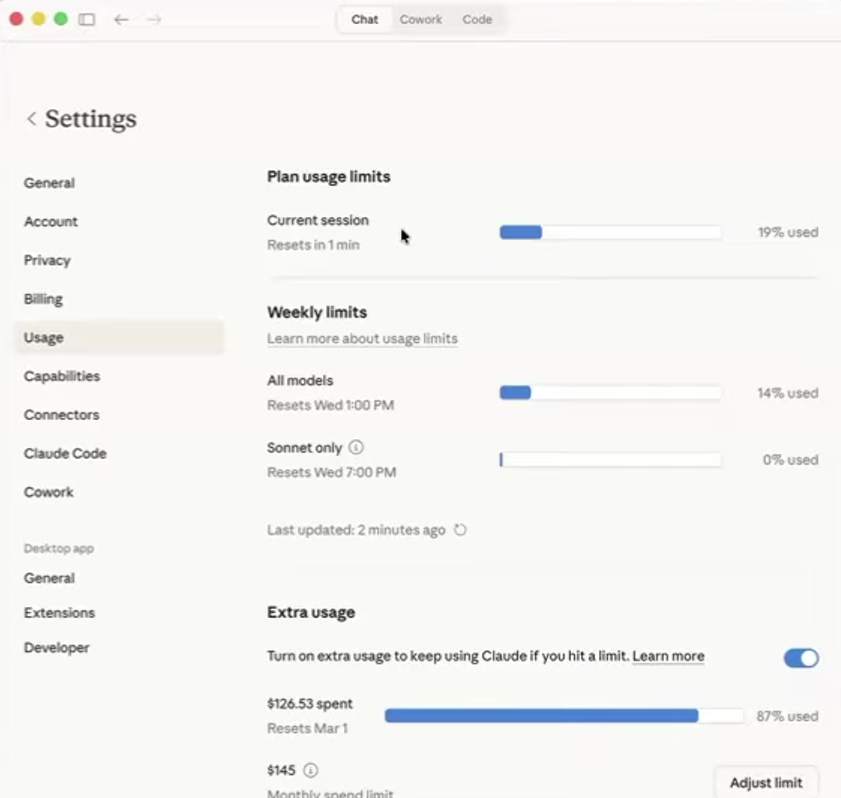Open Learn more about usage limits link

click(x=362, y=339)
